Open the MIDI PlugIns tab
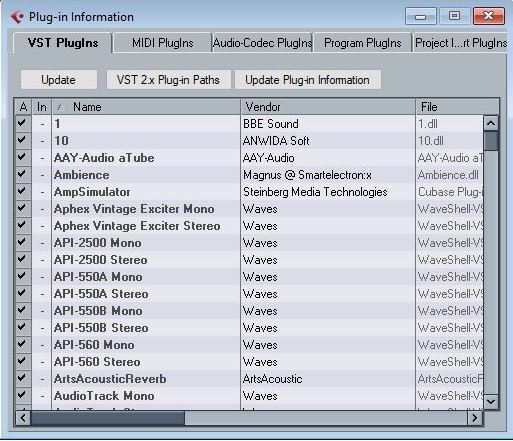This screenshot has height=441, width=513. (162, 43)
